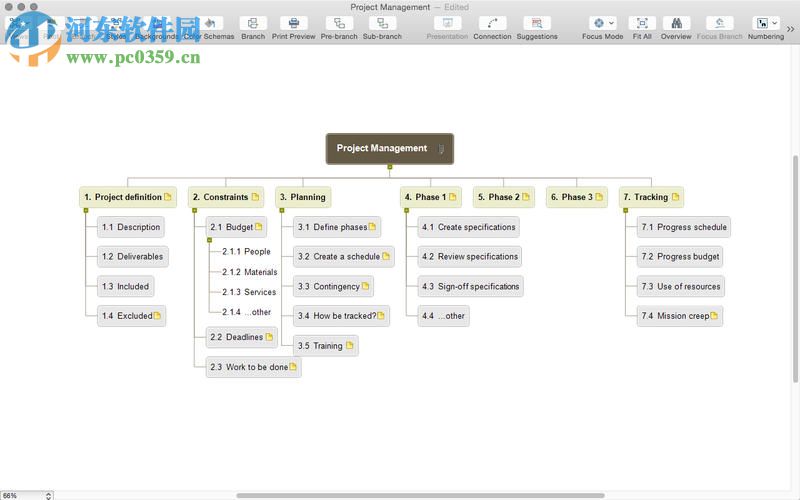Collapse the 1. Project definition branch handle
This screenshot has height=500, width=800.
[x=86, y=210]
